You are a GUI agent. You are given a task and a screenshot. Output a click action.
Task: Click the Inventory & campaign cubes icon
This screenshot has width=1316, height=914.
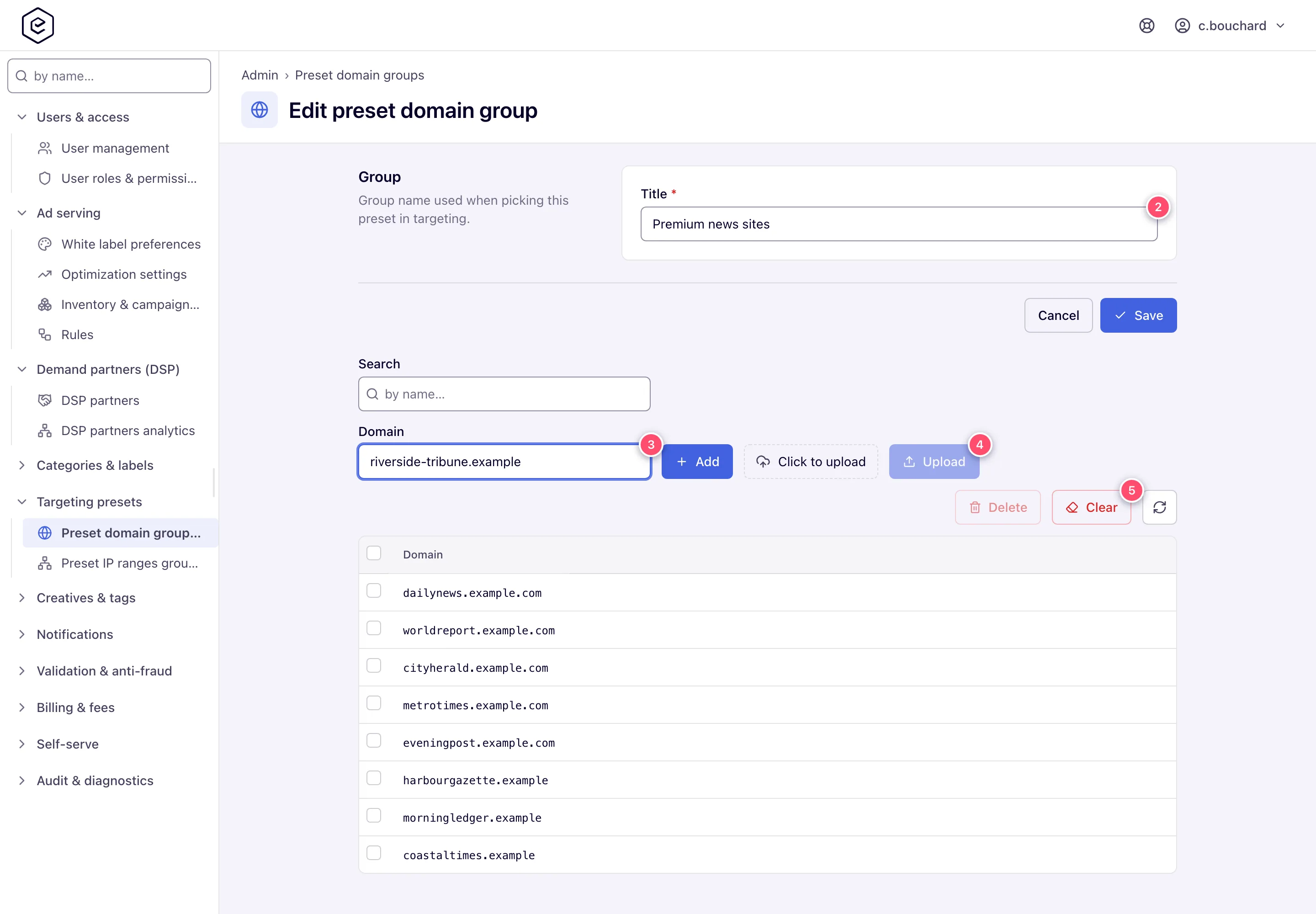[45, 304]
